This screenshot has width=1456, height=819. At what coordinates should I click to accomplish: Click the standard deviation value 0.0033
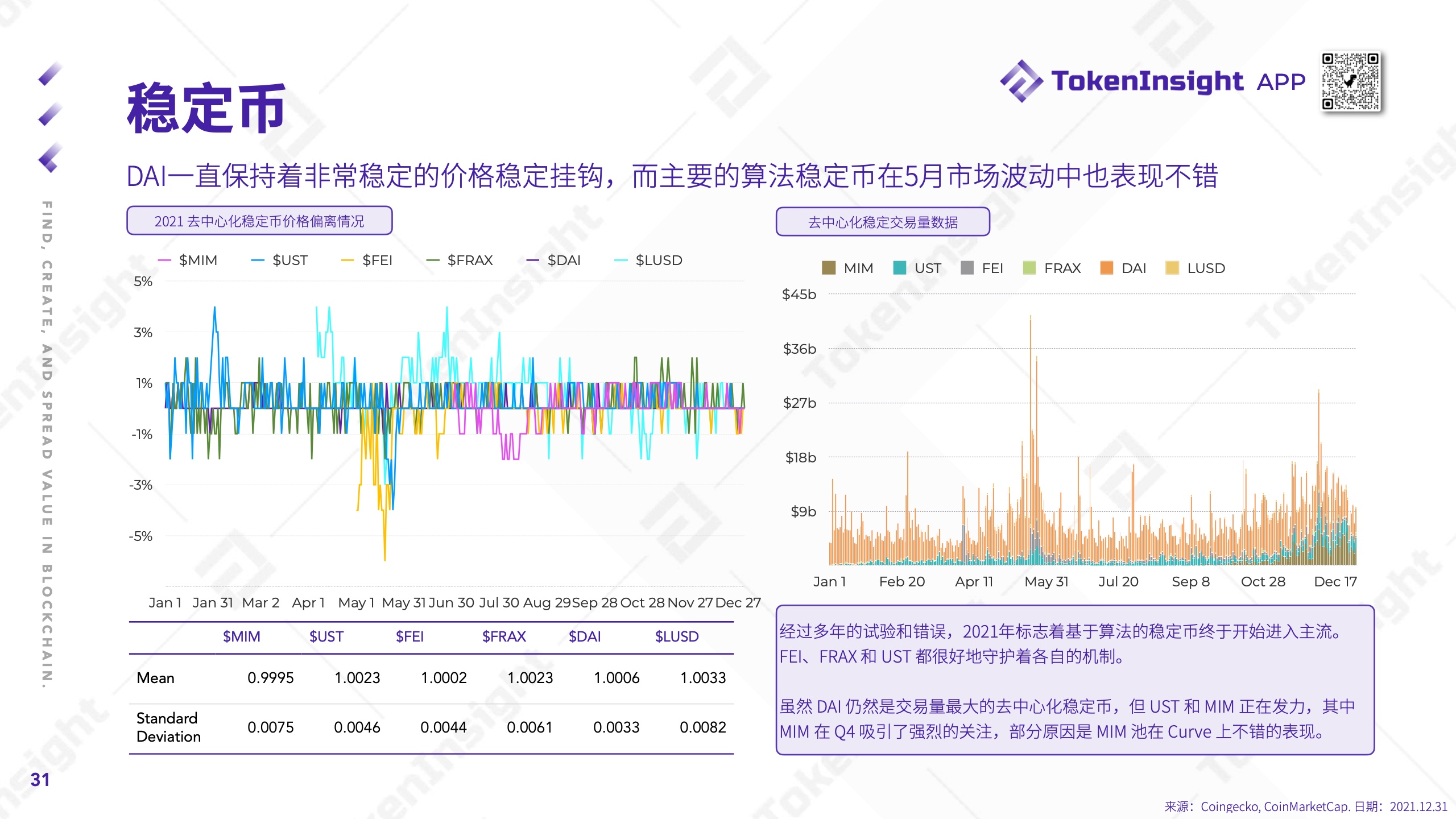[x=617, y=727]
